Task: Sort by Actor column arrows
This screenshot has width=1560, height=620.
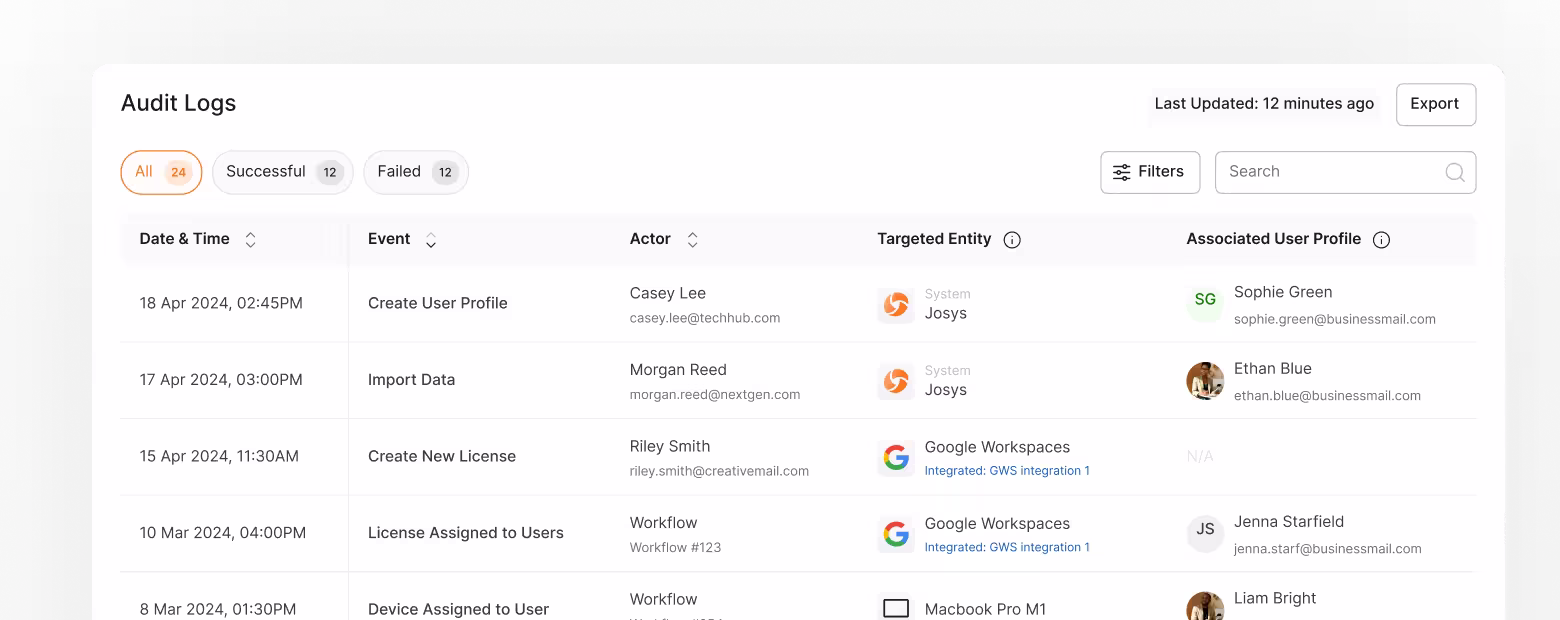Action: (692, 240)
